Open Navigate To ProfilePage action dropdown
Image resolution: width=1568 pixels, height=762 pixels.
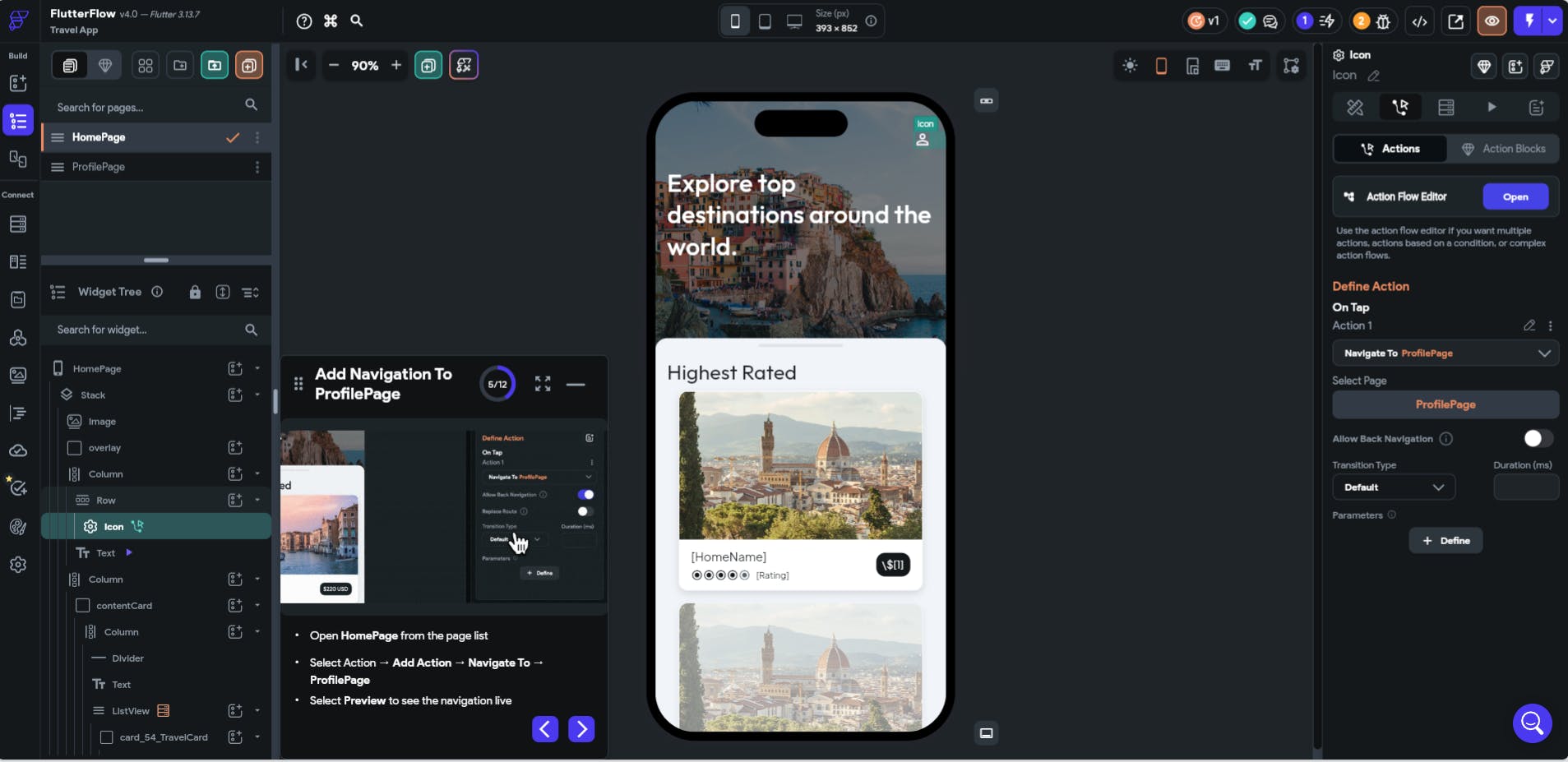(x=1445, y=353)
